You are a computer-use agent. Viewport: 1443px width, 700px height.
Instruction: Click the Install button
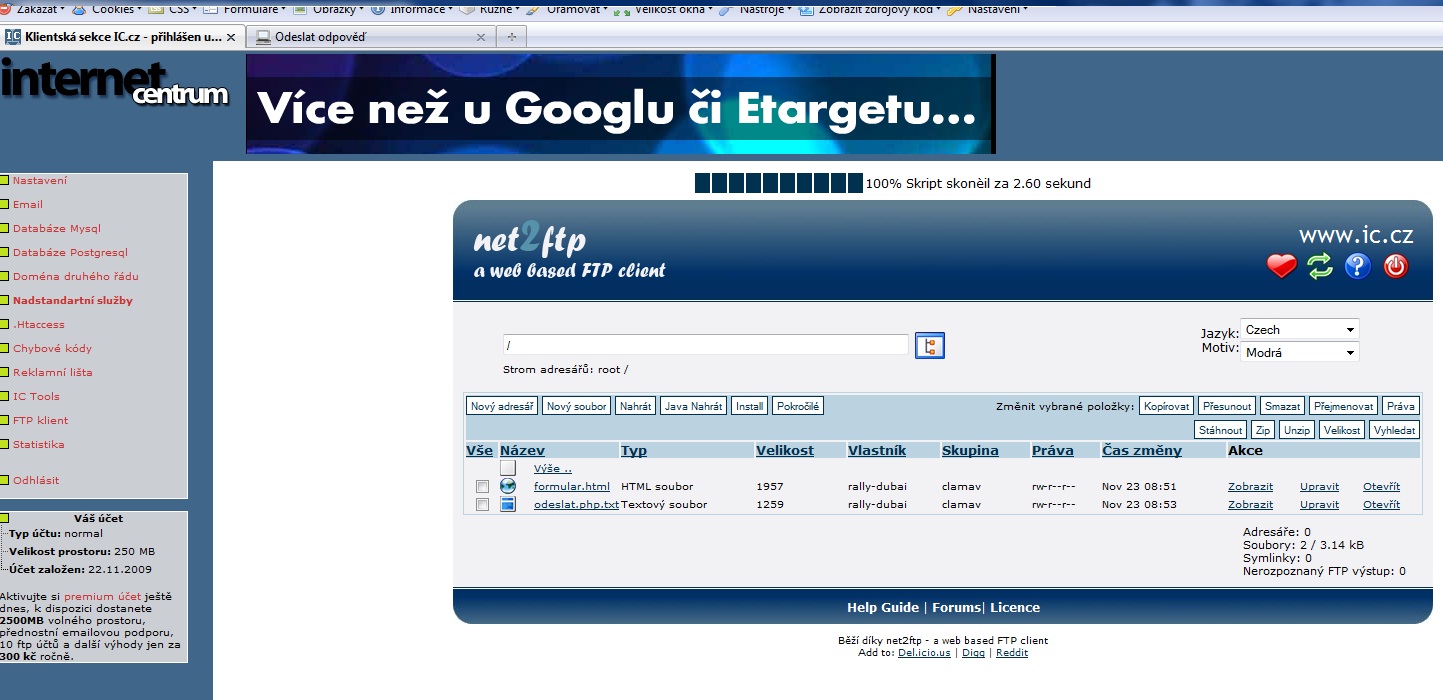(749, 406)
